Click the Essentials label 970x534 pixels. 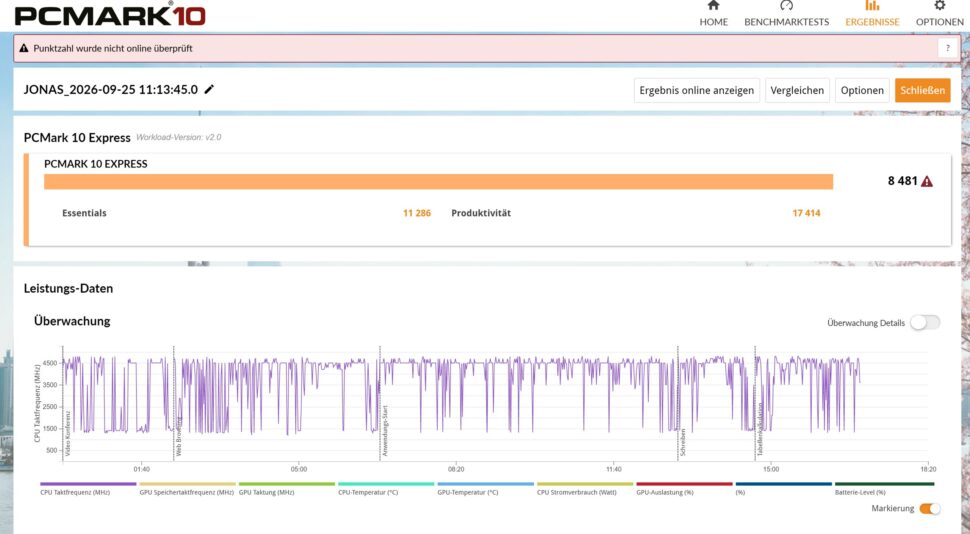coord(84,213)
